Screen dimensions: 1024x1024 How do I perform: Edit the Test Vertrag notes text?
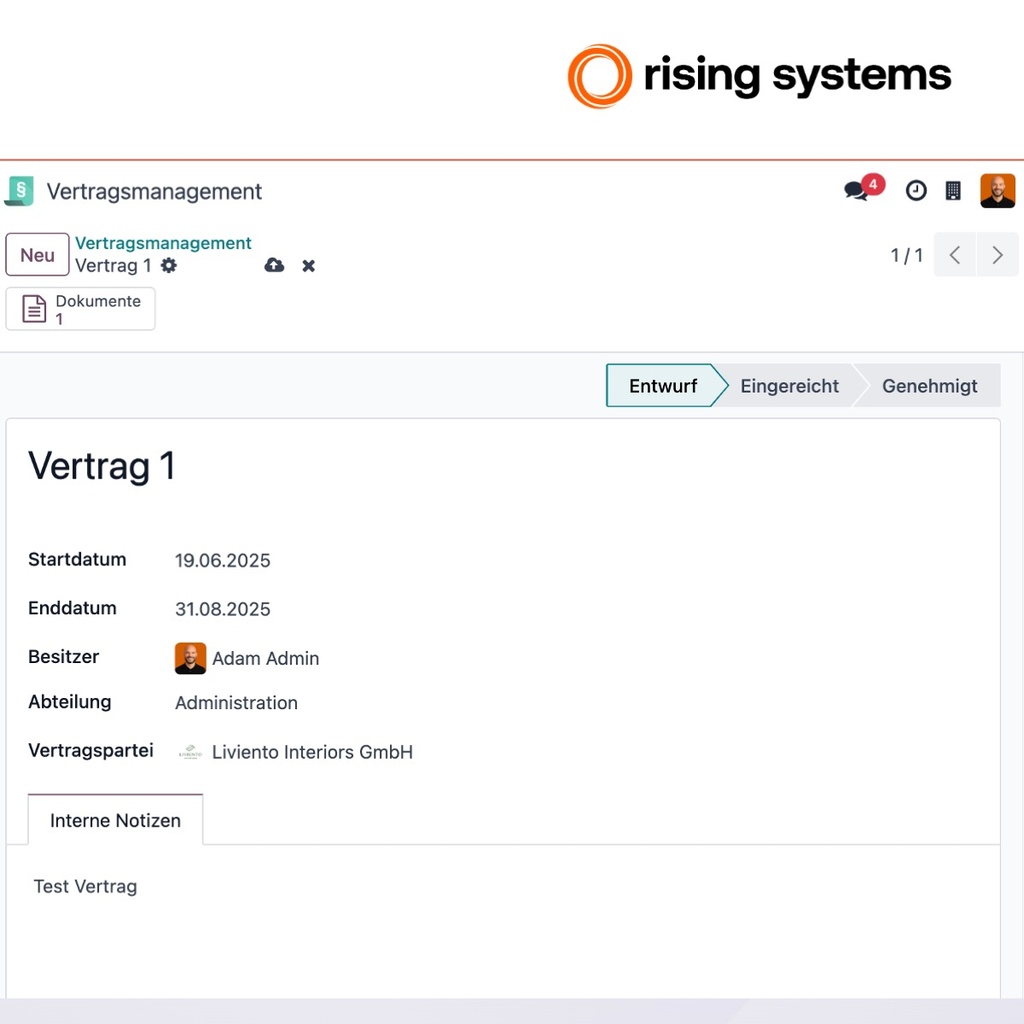click(x=86, y=886)
